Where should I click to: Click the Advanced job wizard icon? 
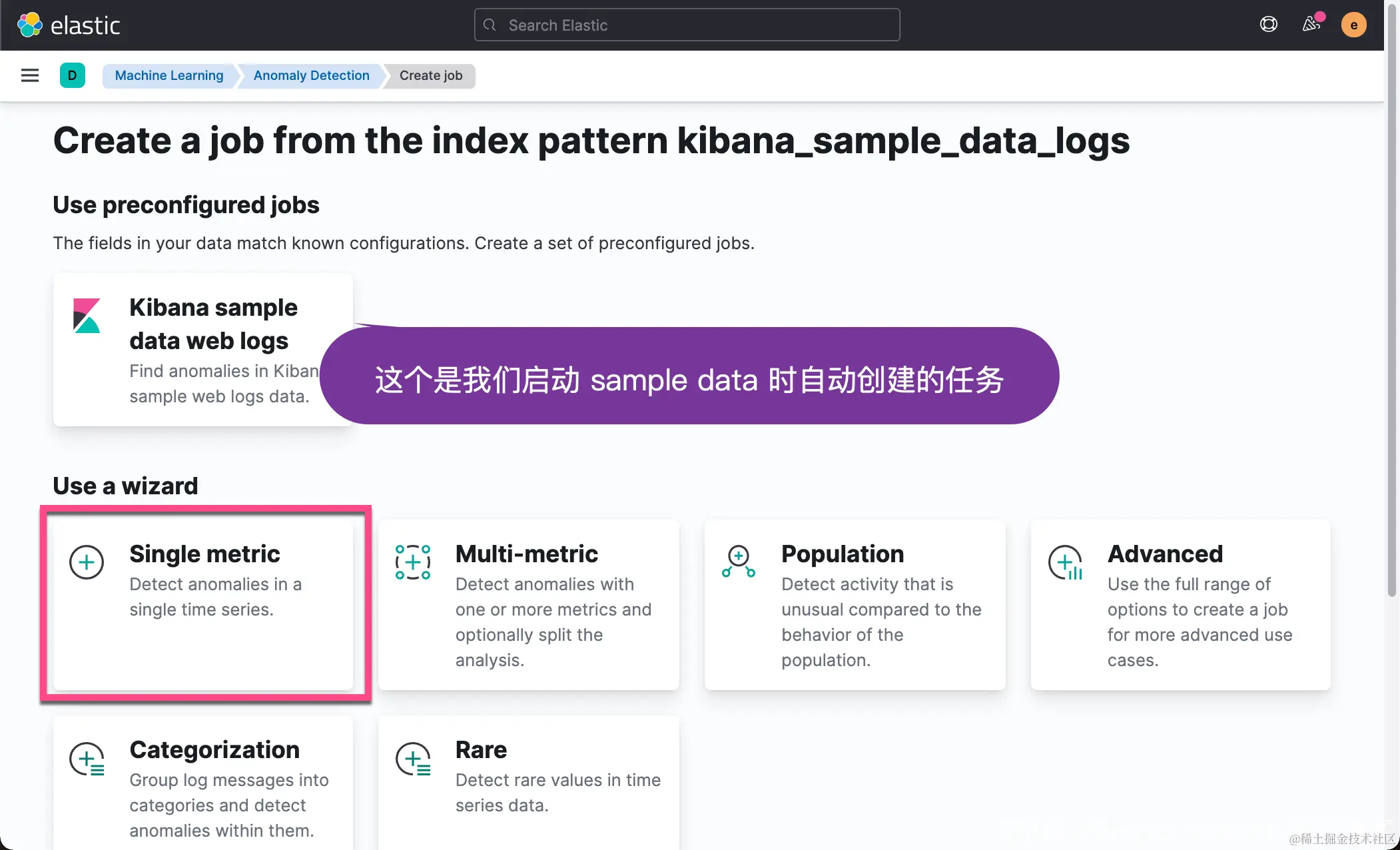coord(1065,562)
